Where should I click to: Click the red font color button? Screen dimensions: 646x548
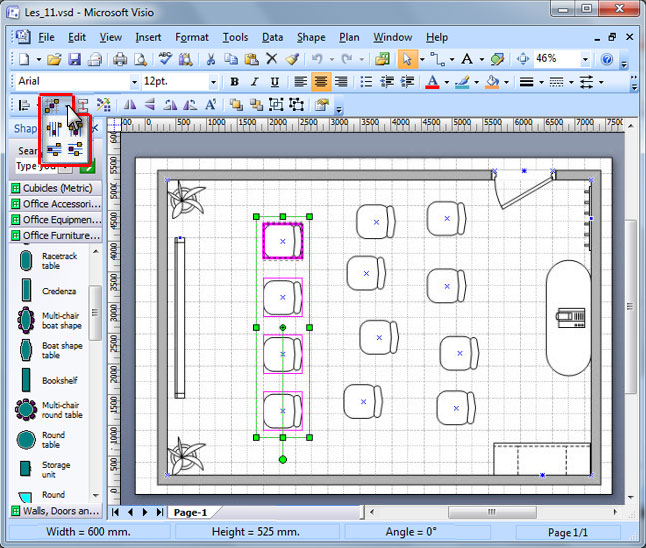[432, 82]
